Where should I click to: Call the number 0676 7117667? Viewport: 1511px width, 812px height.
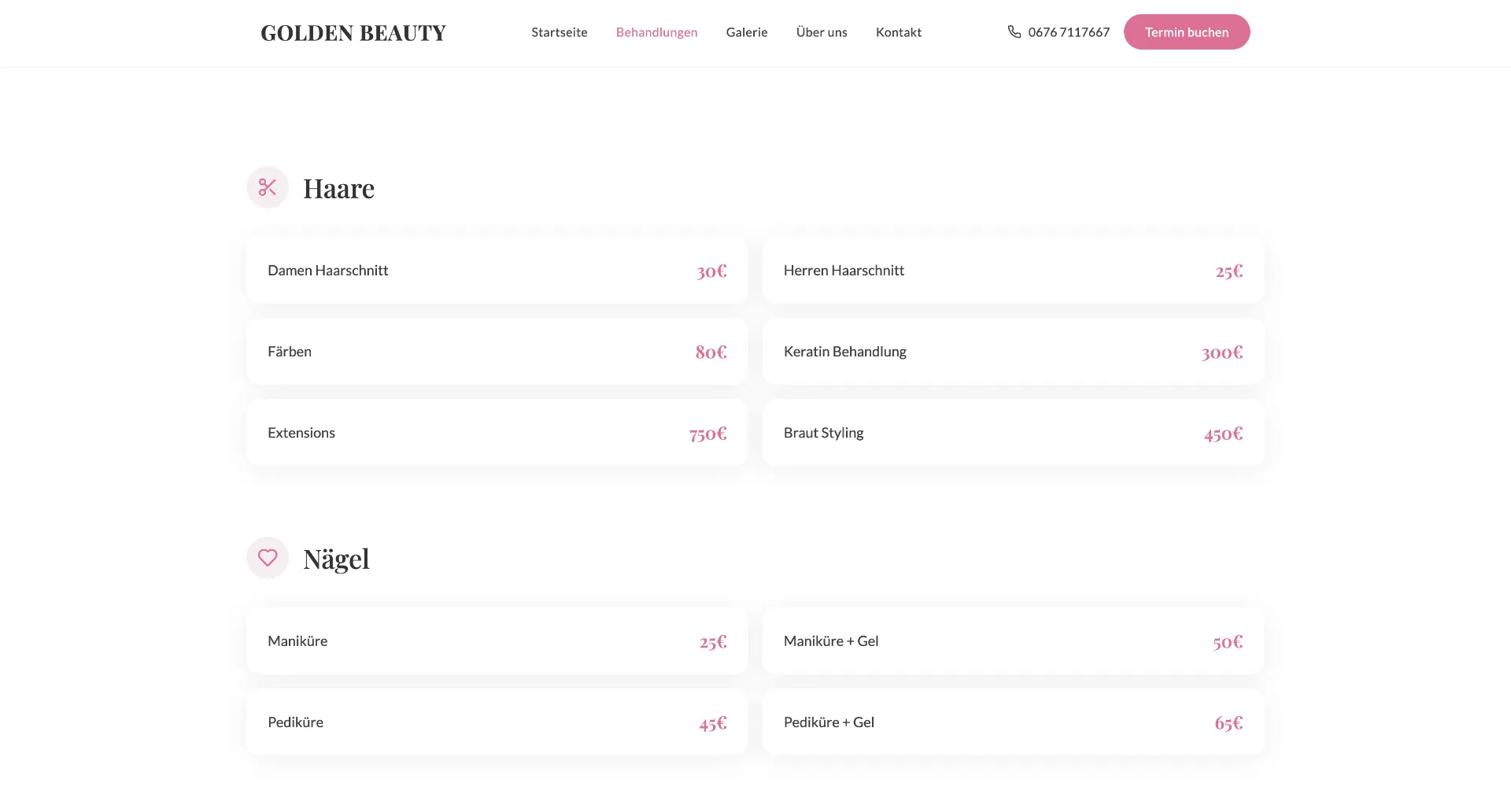click(1069, 32)
